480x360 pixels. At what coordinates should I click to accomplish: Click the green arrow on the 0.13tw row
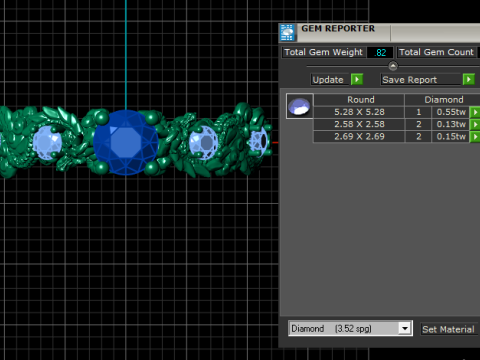point(475,125)
